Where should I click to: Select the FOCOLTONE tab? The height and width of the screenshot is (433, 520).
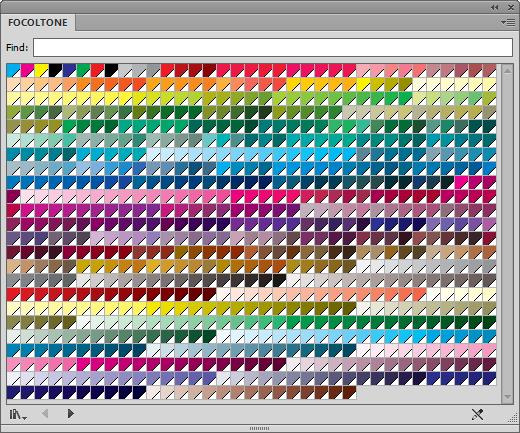pyautogui.click(x=38, y=22)
